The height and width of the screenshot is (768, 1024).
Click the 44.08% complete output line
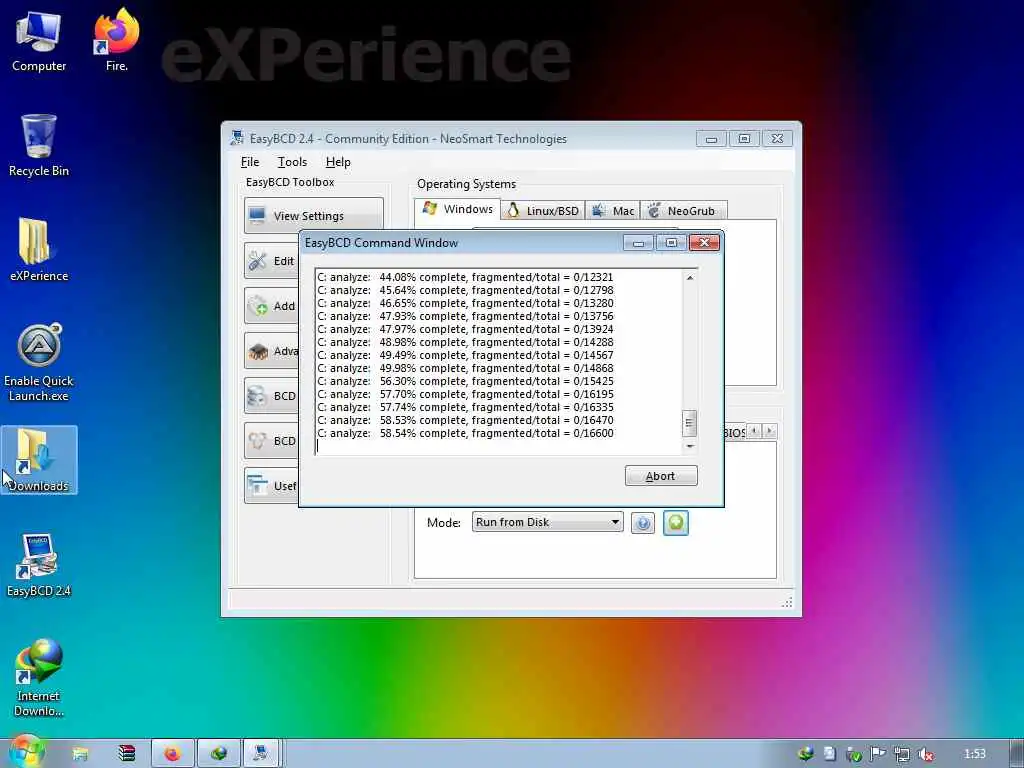pyautogui.click(x=465, y=277)
